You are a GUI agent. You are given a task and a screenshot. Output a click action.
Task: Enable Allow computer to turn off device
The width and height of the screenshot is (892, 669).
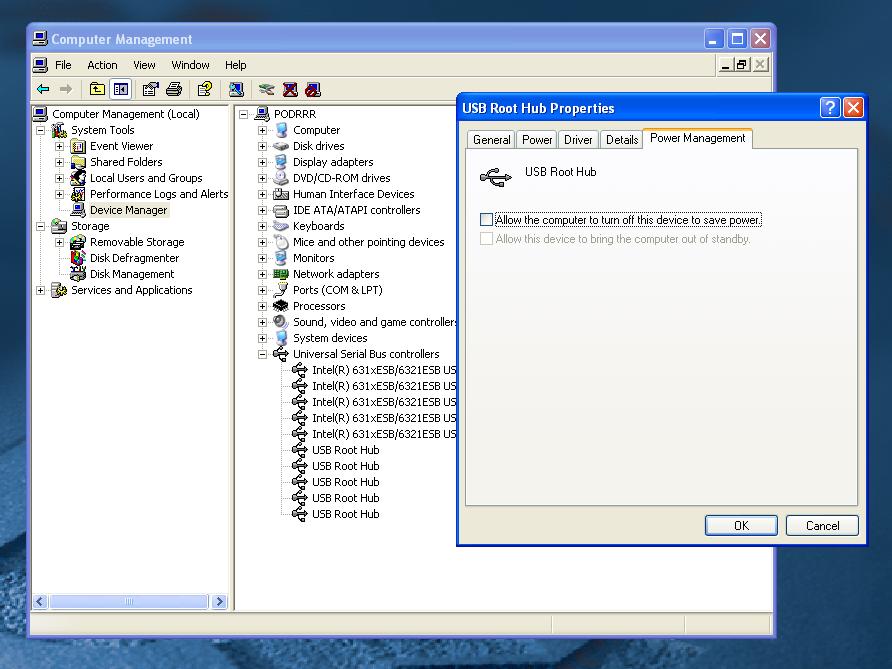[x=486, y=220]
